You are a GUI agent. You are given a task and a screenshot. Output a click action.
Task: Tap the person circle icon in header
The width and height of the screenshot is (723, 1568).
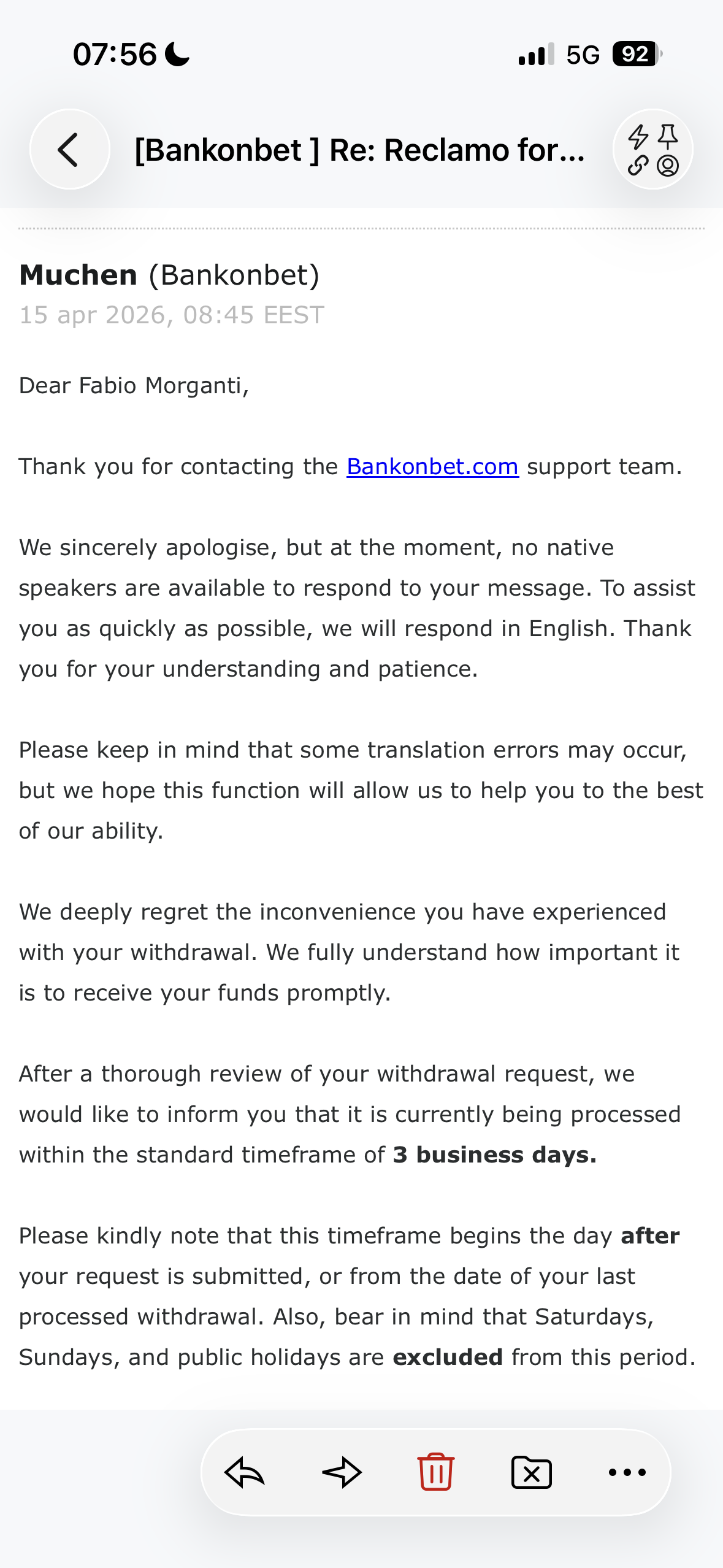668,165
